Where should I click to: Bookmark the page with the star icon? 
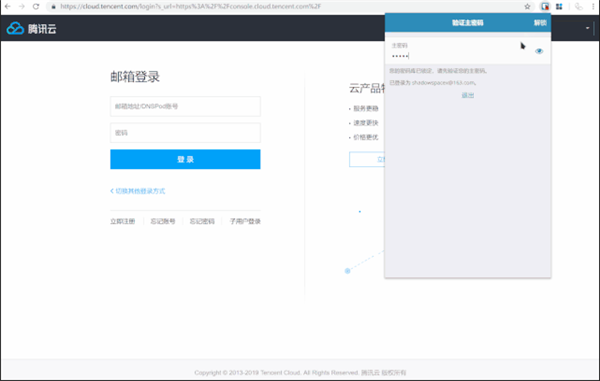pyautogui.click(x=527, y=7)
